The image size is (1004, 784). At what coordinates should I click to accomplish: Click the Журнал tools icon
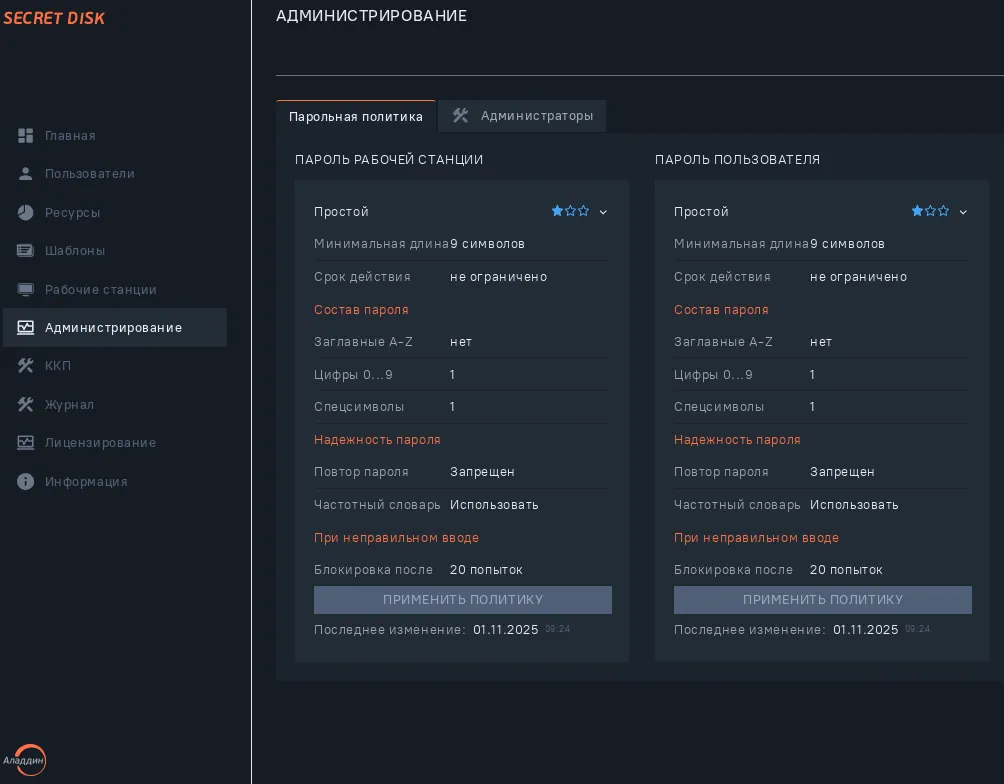coord(25,405)
